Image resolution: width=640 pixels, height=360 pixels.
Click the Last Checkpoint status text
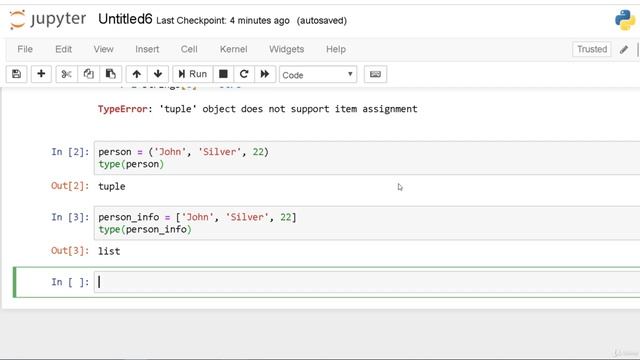click(223, 20)
